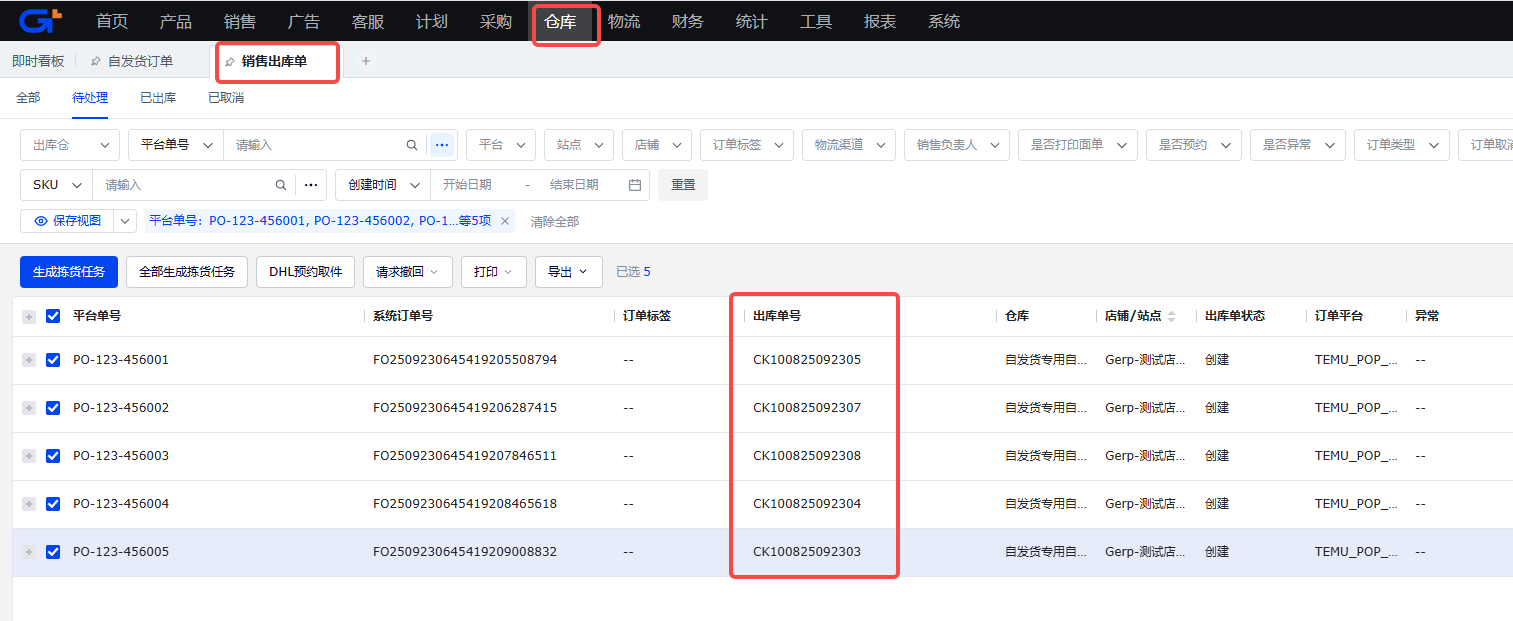Open 仓库 menu in top navigation
1513x621 pixels.
click(560, 21)
